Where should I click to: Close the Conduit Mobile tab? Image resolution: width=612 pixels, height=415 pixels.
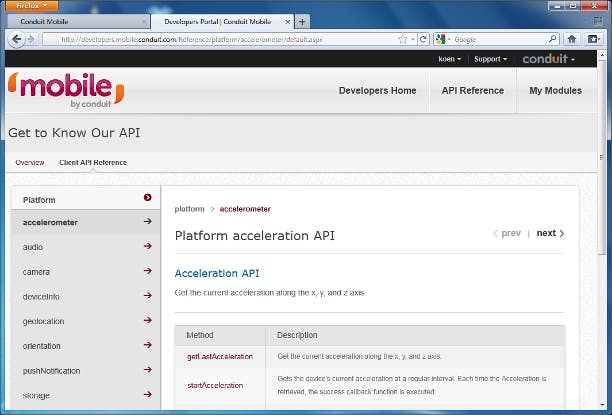pos(144,22)
